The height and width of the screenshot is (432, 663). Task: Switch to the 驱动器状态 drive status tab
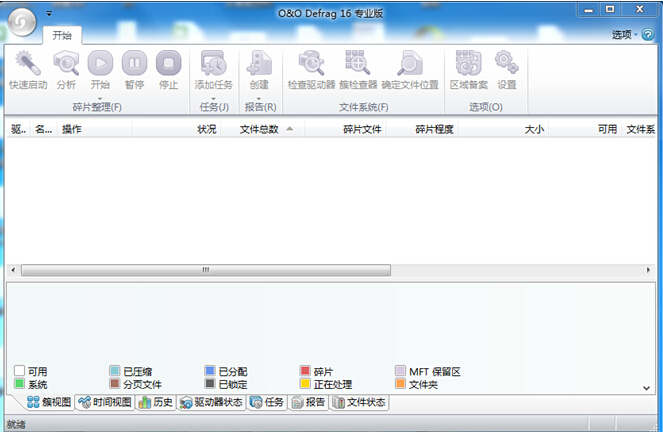click(x=211, y=403)
